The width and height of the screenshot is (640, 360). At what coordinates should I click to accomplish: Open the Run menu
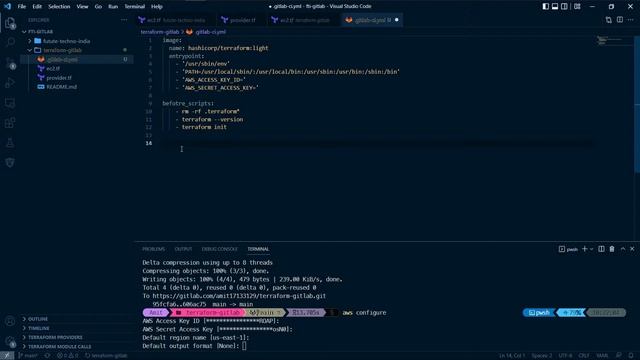(113, 7)
